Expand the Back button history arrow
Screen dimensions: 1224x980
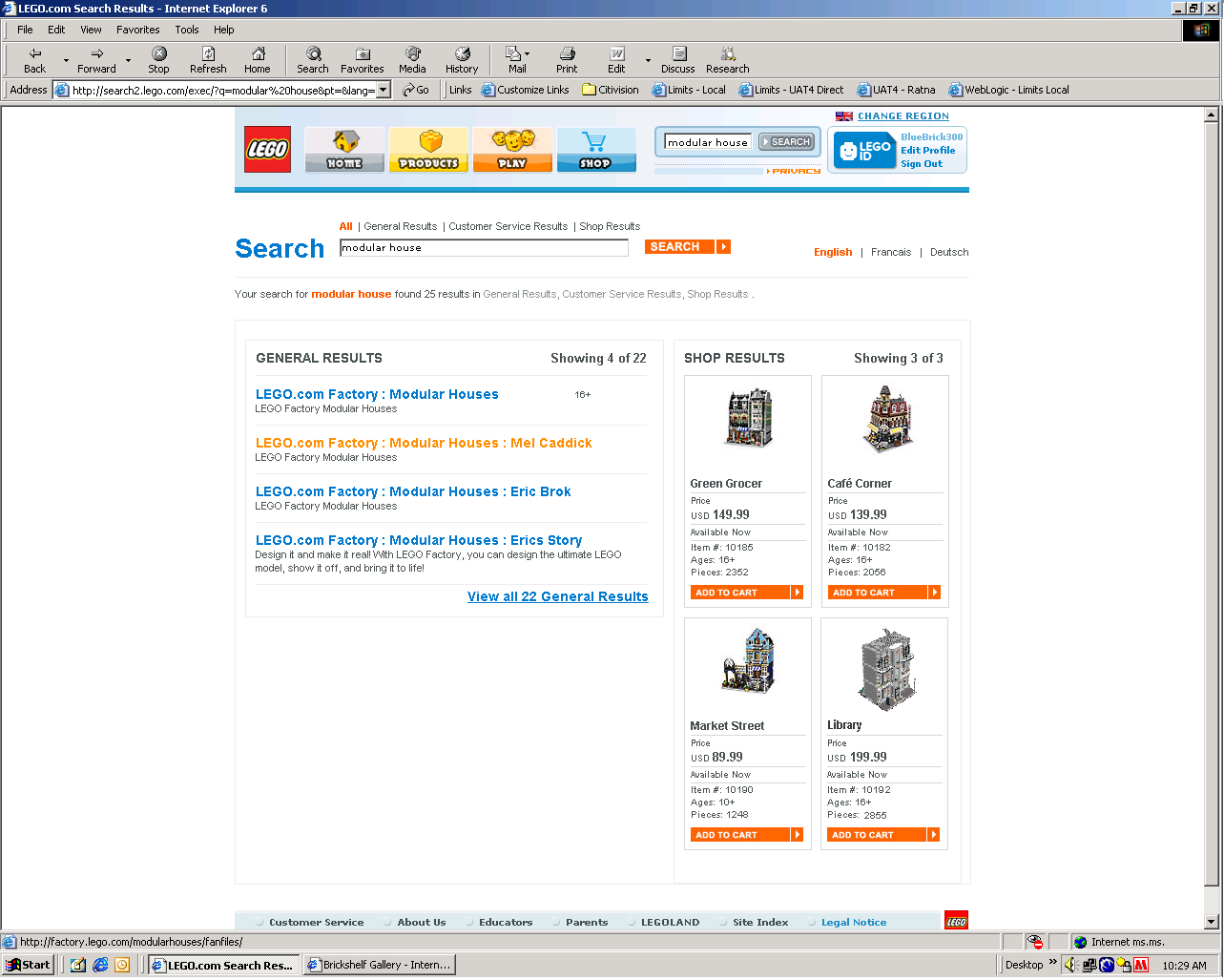pos(66,60)
